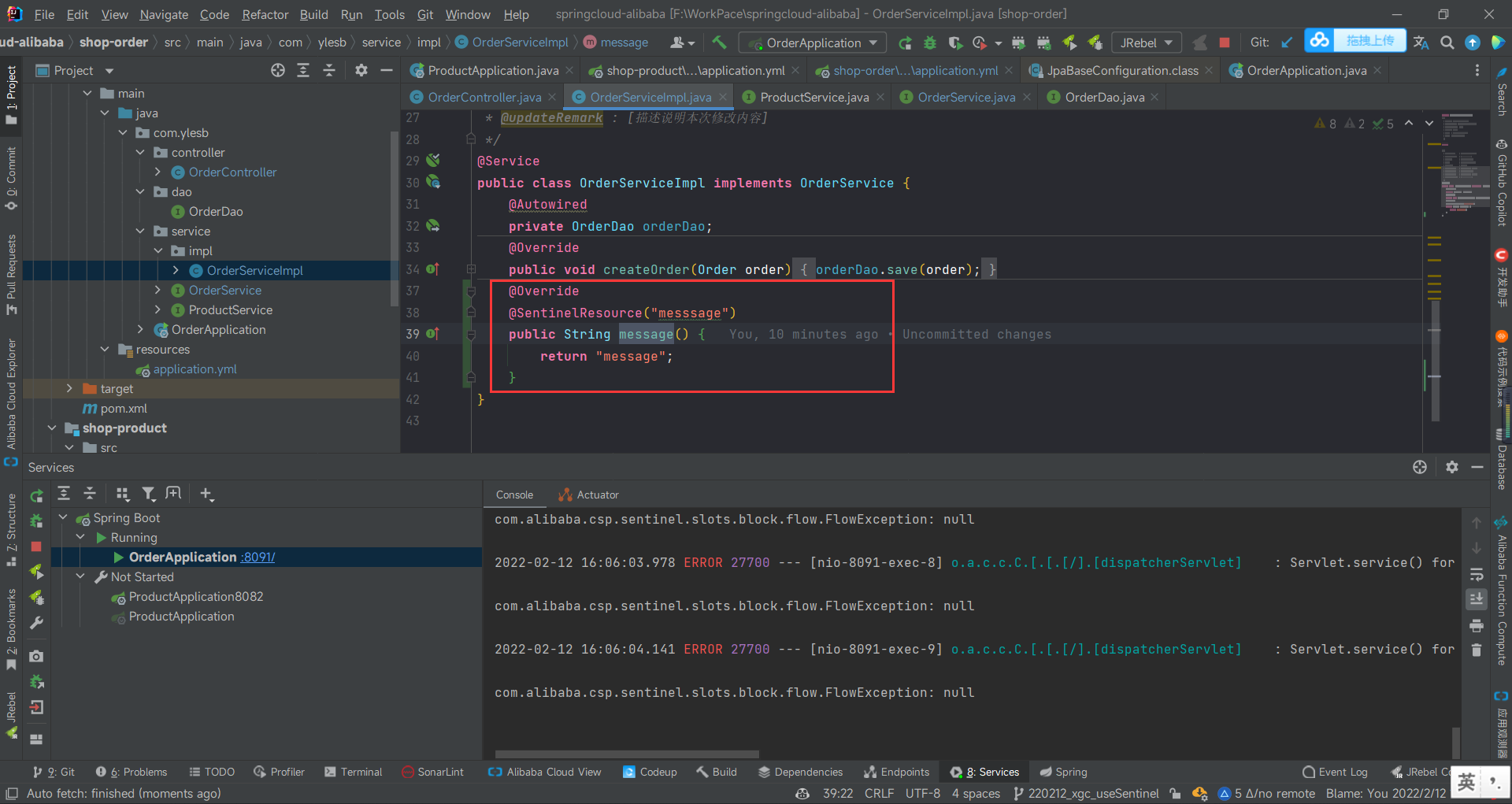
Task: Click Collapse All in the Project panel header
Action: pyautogui.click(x=329, y=70)
